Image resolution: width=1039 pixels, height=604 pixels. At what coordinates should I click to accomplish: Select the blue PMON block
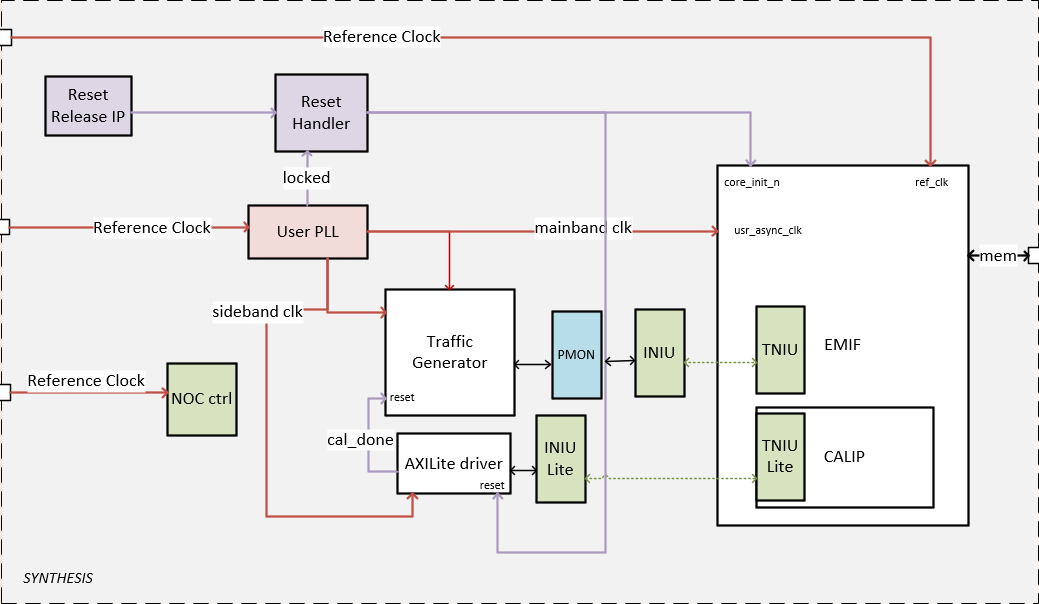[576, 355]
